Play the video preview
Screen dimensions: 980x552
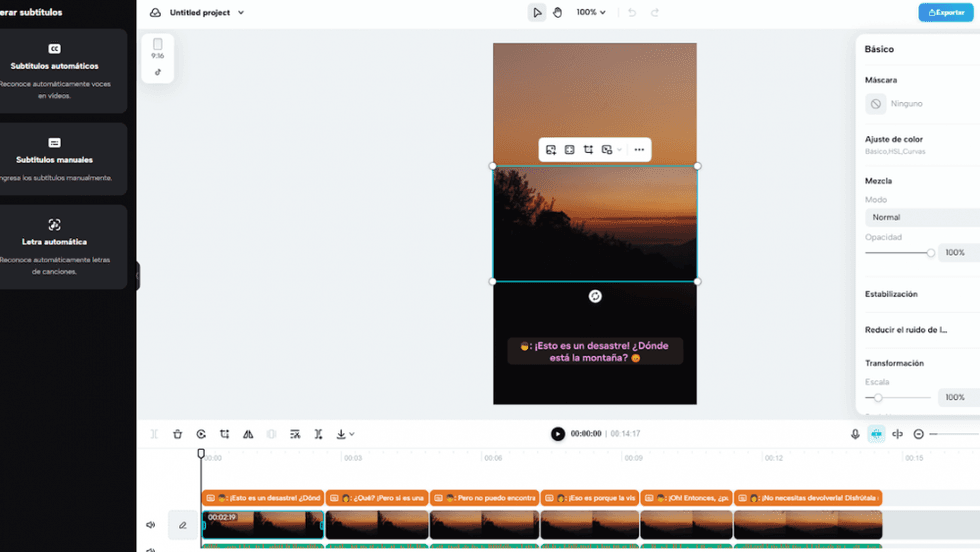click(x=558, y=434)
